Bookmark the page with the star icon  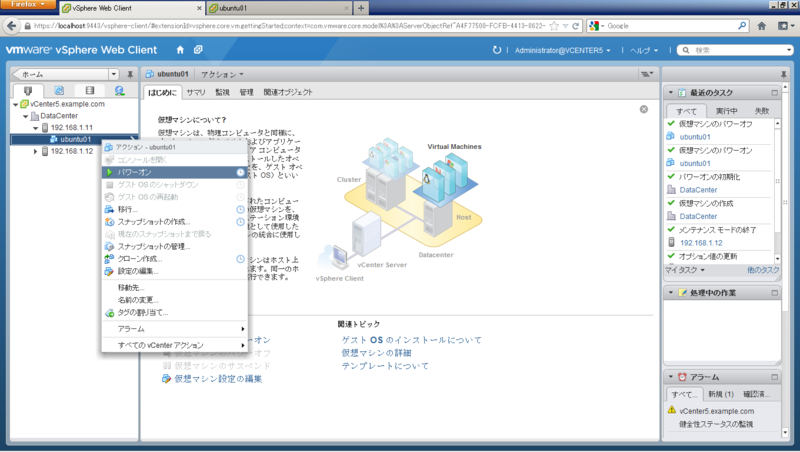[x=554, y=26]
